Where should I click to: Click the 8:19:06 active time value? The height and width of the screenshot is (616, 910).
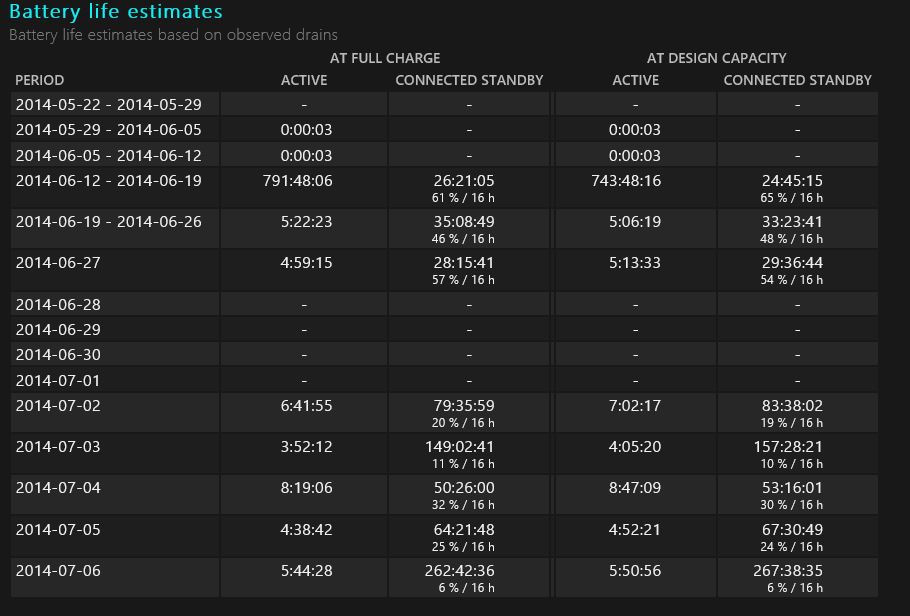305,488
